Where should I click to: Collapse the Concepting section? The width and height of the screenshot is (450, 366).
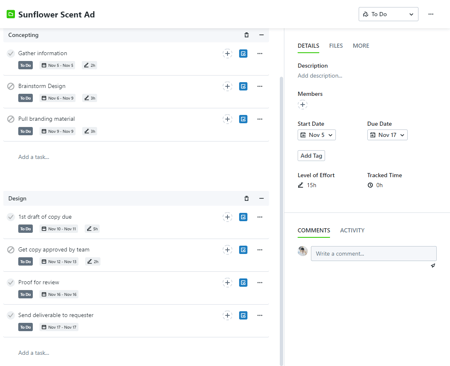coord(261,35)
